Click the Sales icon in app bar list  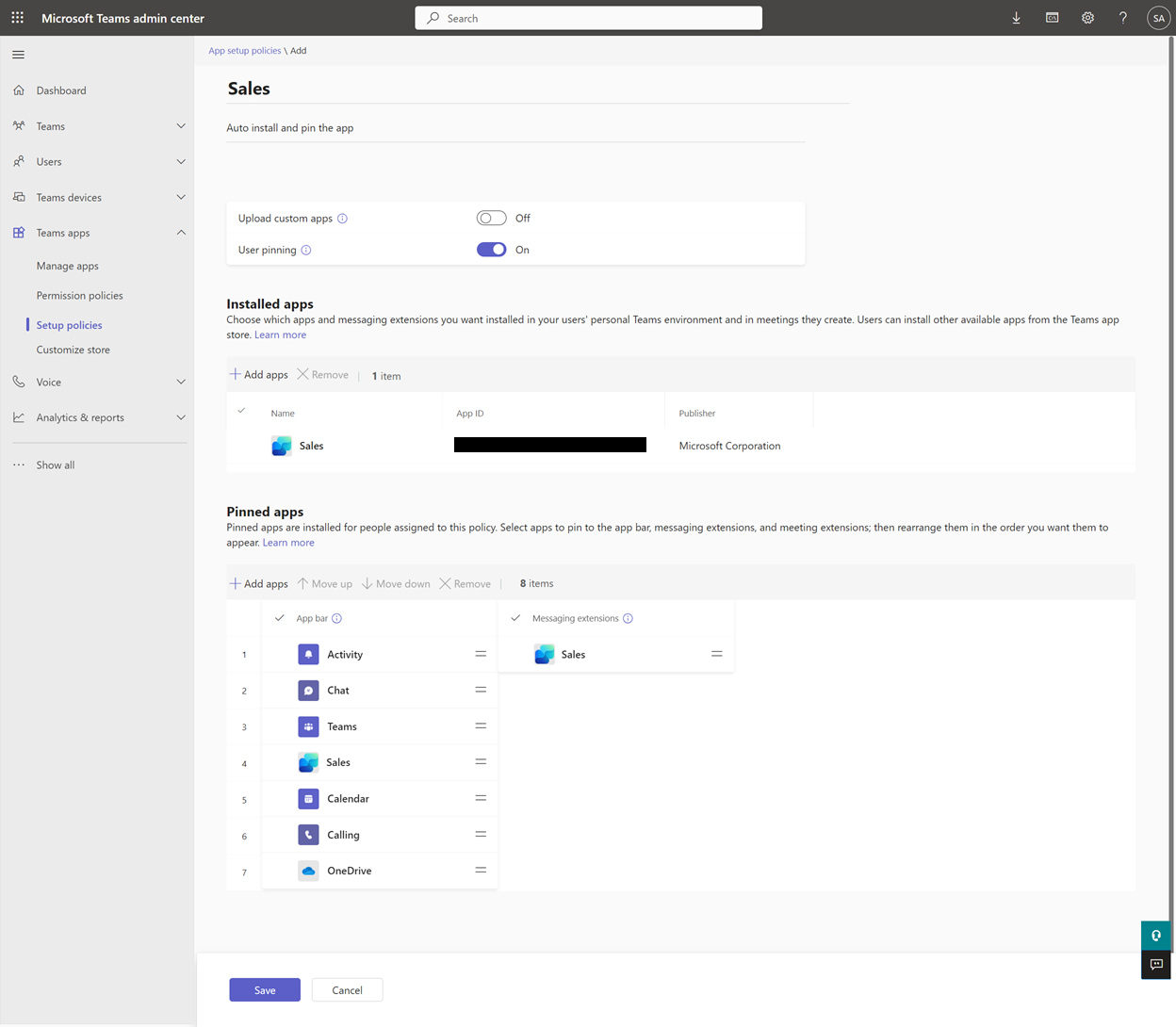(x=308, y=762)
